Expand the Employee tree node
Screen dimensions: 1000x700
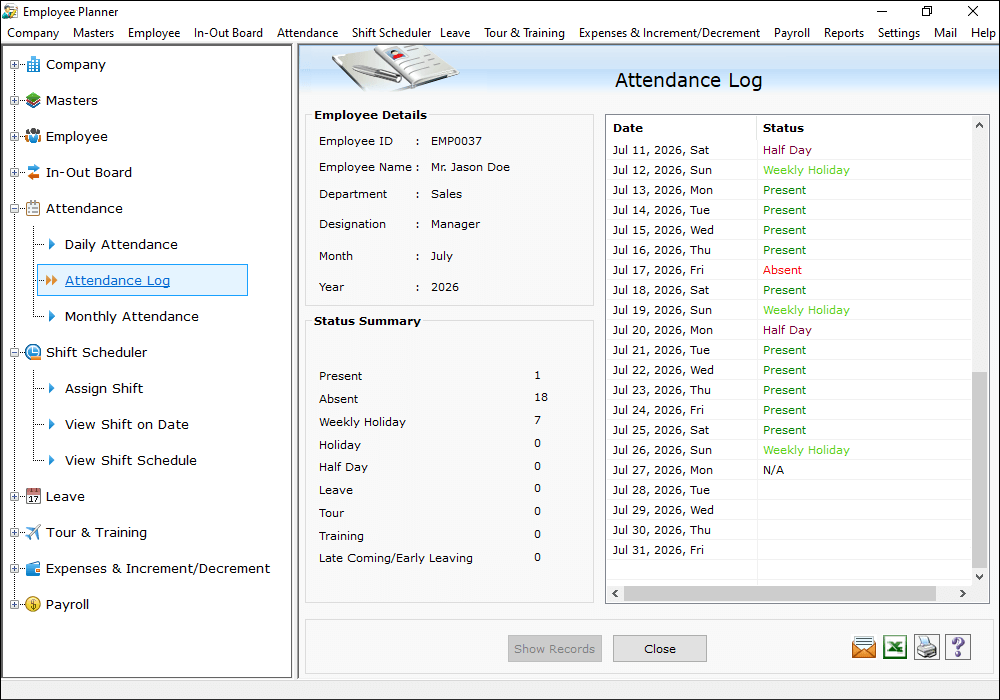14,136
